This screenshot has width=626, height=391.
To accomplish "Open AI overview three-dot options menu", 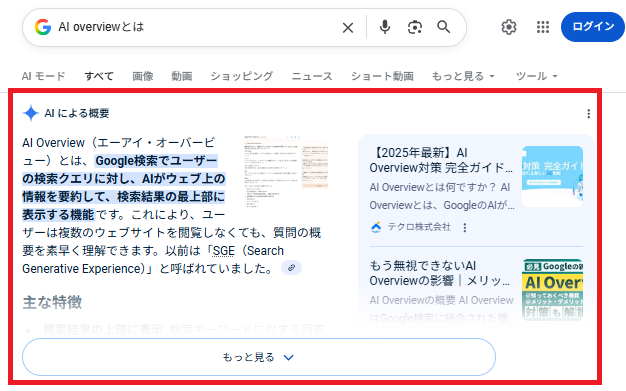I will 588,114.
